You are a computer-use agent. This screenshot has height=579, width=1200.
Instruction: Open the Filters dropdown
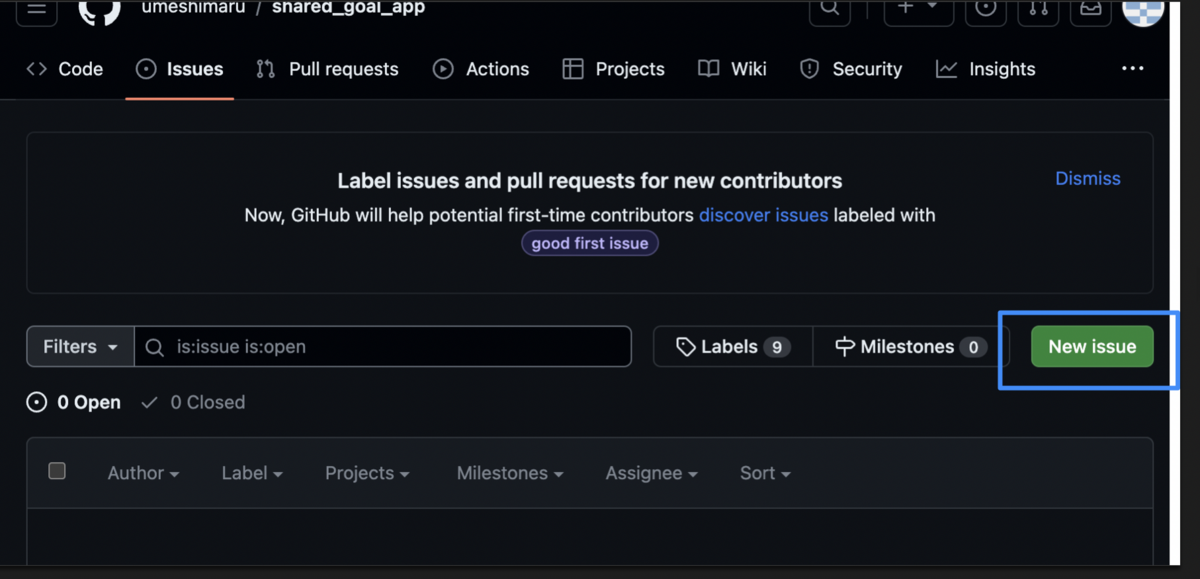coord(79,346)
